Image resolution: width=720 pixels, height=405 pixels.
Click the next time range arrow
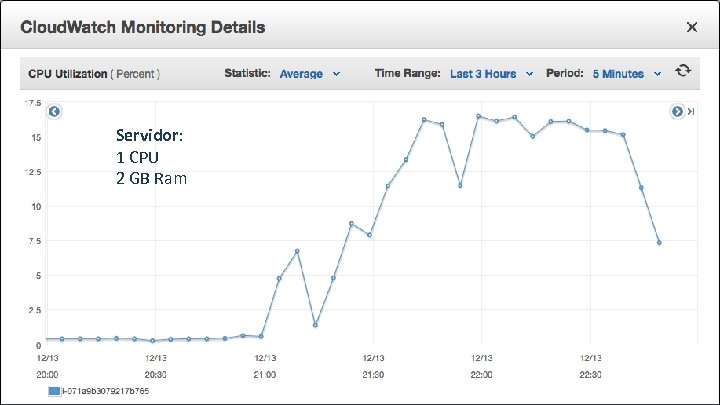pyautogui.click(x=677, y=111)
